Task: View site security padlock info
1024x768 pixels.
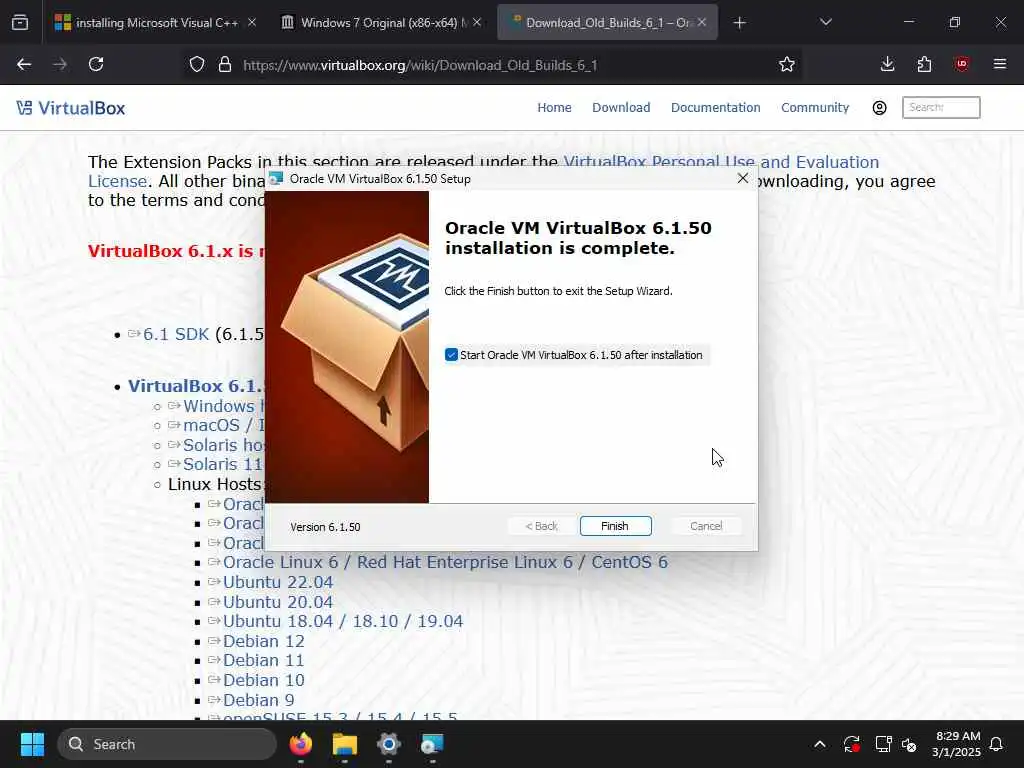Action: click(225, 64)
